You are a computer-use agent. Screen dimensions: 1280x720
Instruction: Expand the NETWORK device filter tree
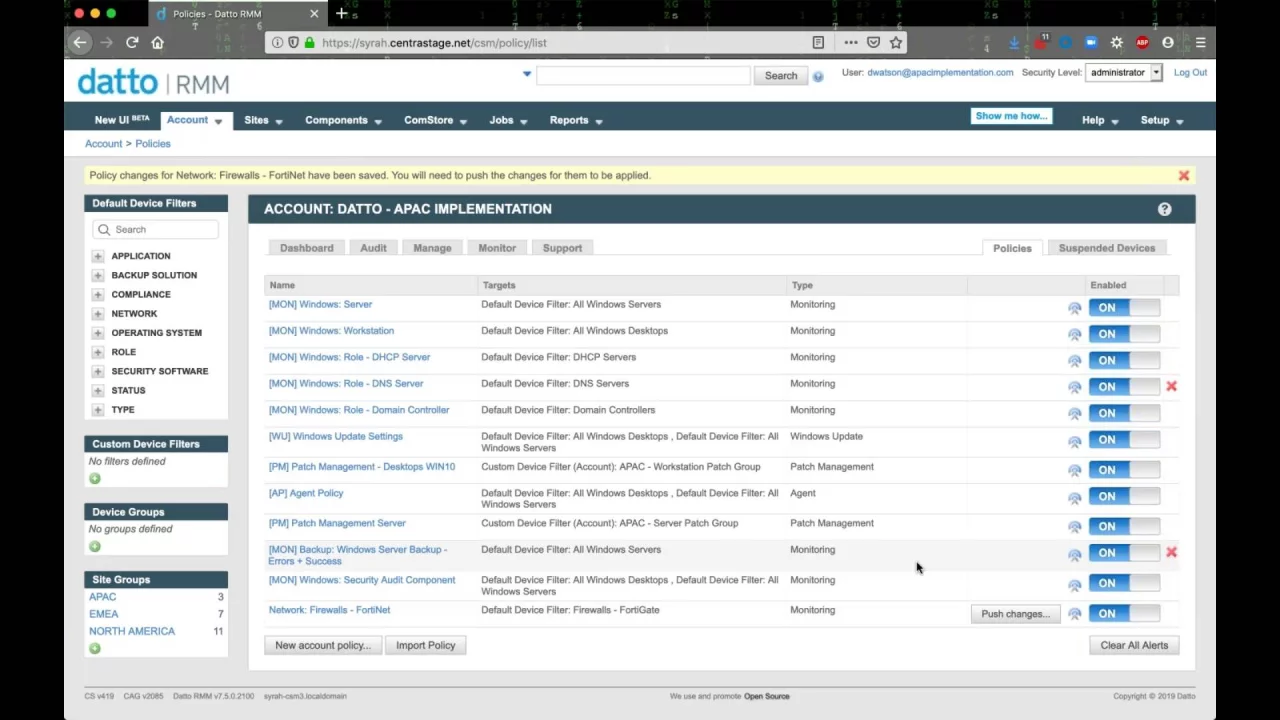[98, 314]
